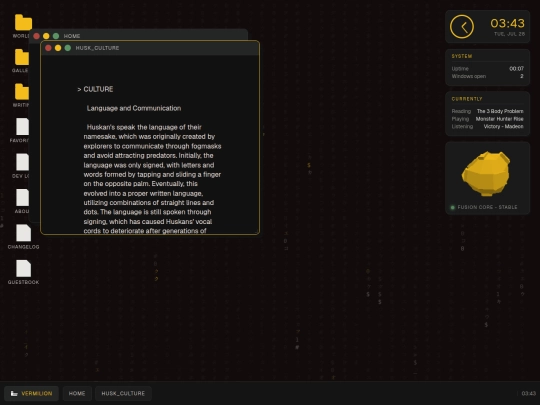Click the Home window title text
Image resolution: width=540 pixels, height=405 pixels.
72,36
